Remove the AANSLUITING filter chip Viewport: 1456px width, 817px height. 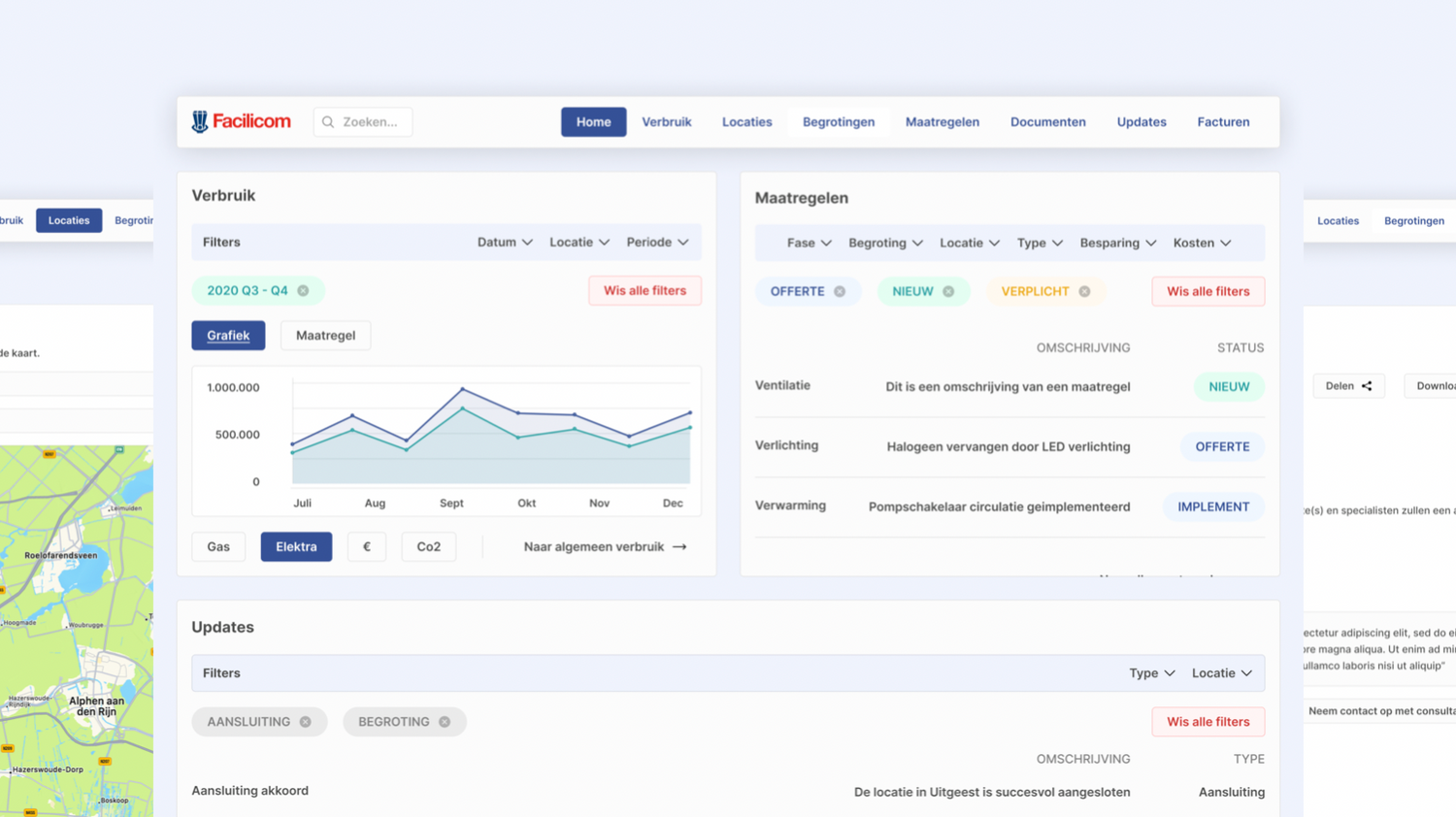[x=306, y=722]
